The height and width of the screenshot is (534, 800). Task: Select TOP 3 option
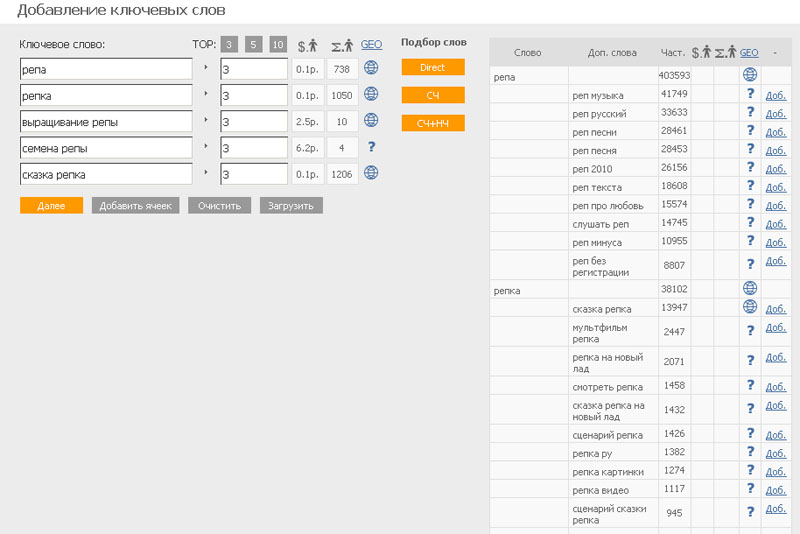point(229,44)
